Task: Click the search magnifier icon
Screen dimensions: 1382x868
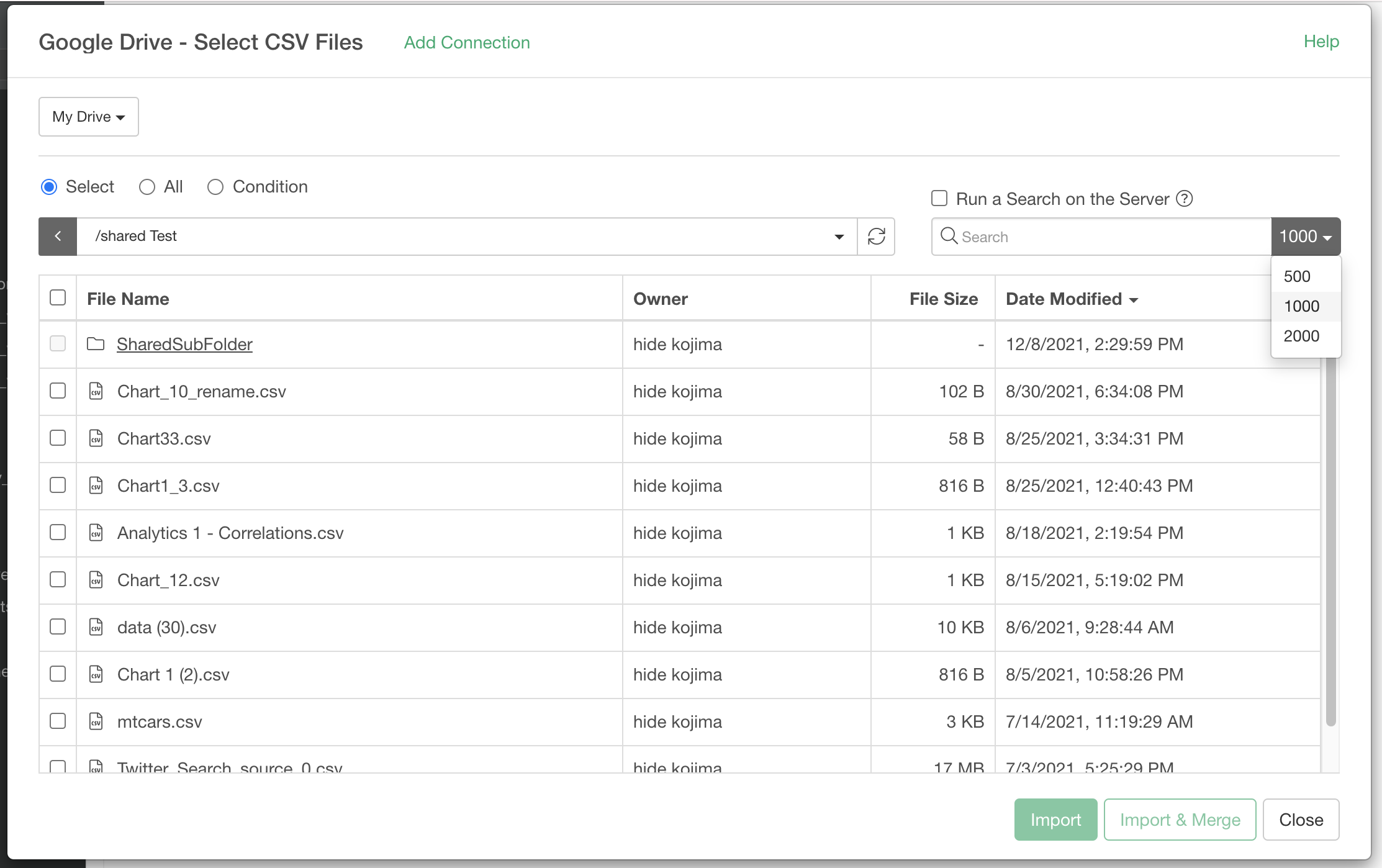Action: pyautogui.click(x=949, y=236)
